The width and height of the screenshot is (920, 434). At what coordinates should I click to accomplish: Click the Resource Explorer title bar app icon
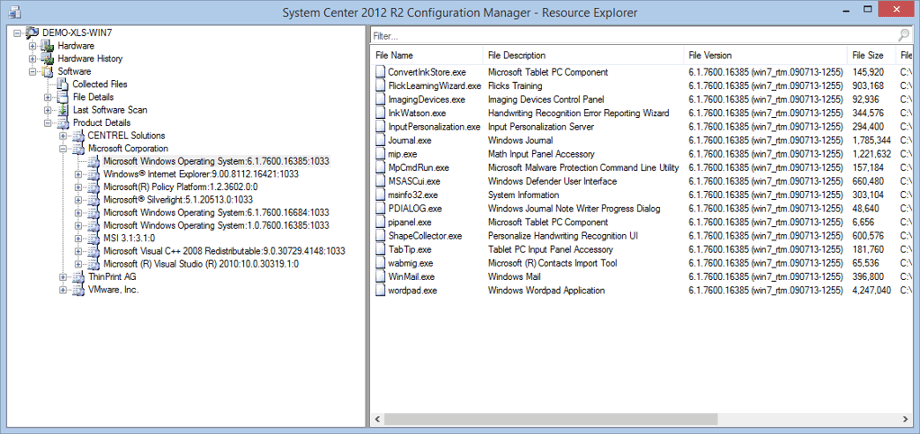15,12
